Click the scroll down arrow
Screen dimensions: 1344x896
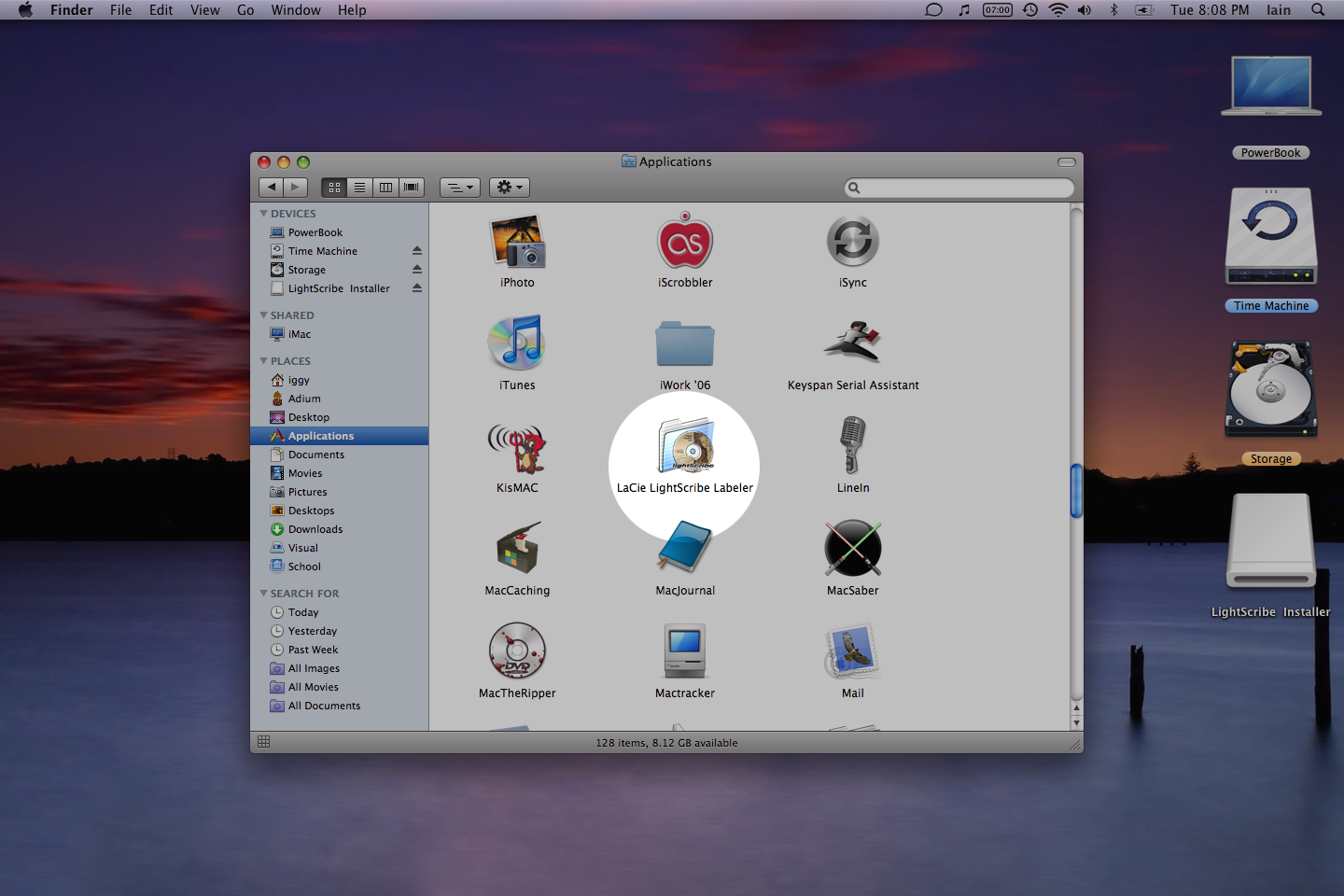(x=1076, y=723)
